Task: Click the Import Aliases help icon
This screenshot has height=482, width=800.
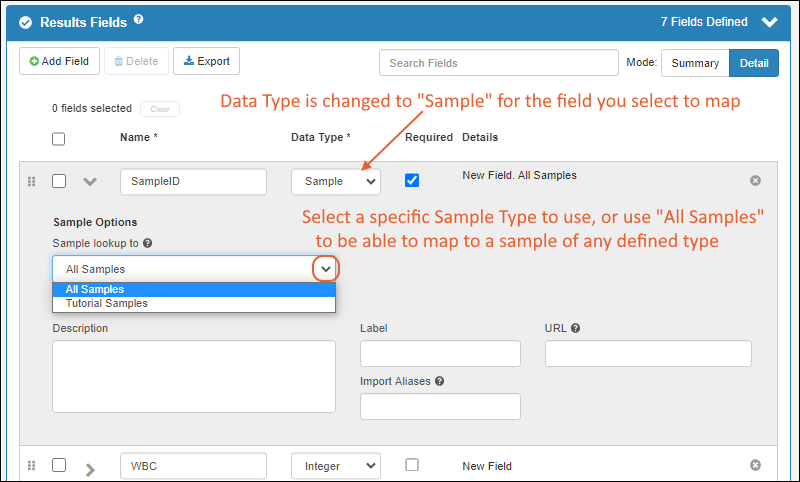Action: point(440,381)
